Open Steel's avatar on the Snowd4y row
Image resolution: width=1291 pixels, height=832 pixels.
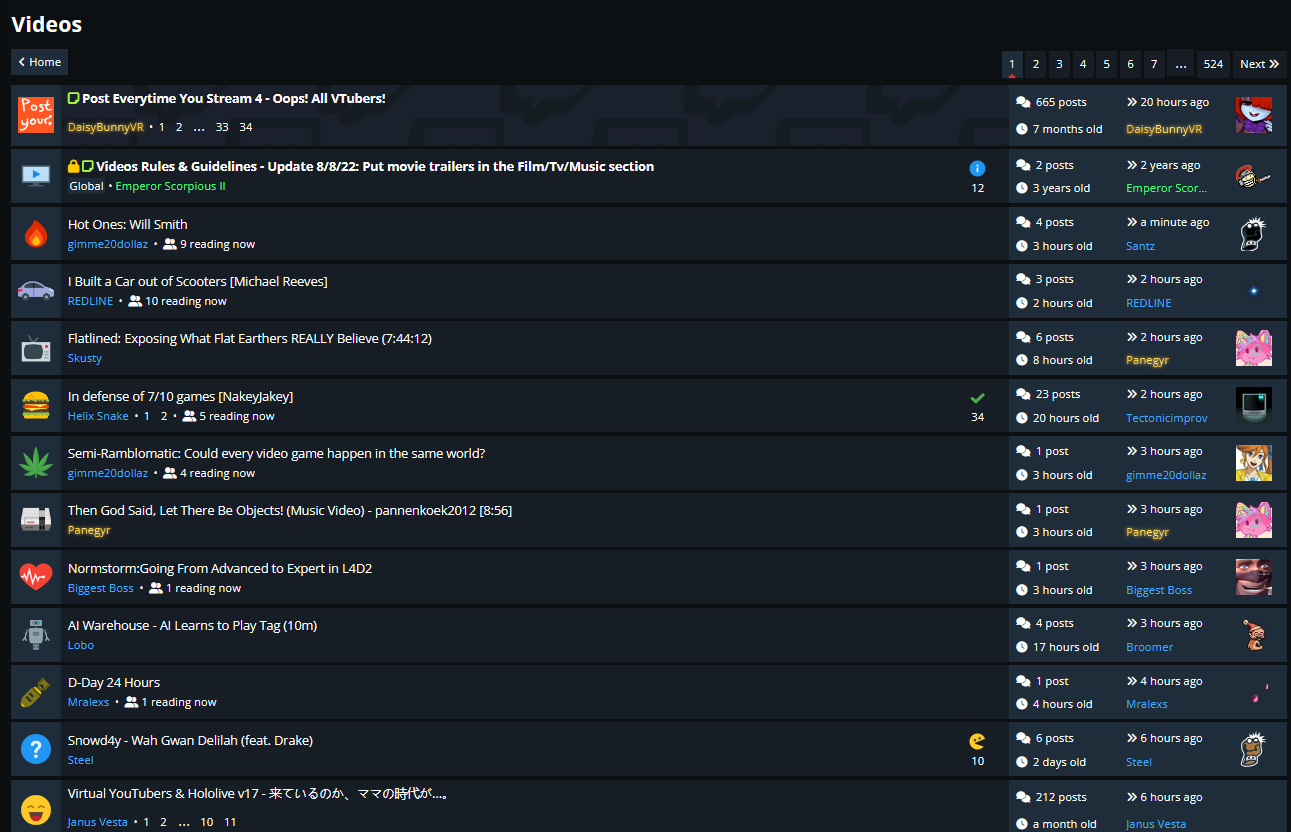[x=1254, y=750]
